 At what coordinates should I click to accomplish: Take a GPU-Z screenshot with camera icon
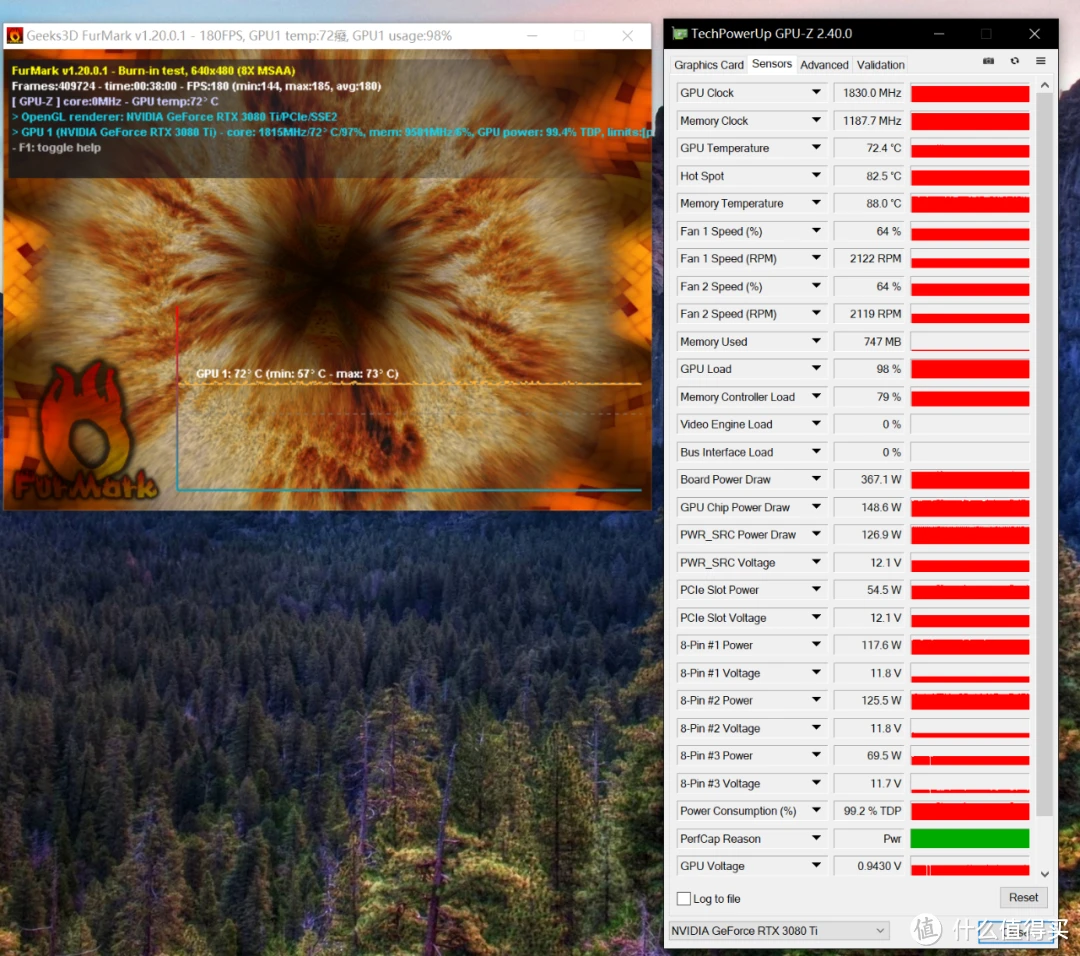(988, 61)
